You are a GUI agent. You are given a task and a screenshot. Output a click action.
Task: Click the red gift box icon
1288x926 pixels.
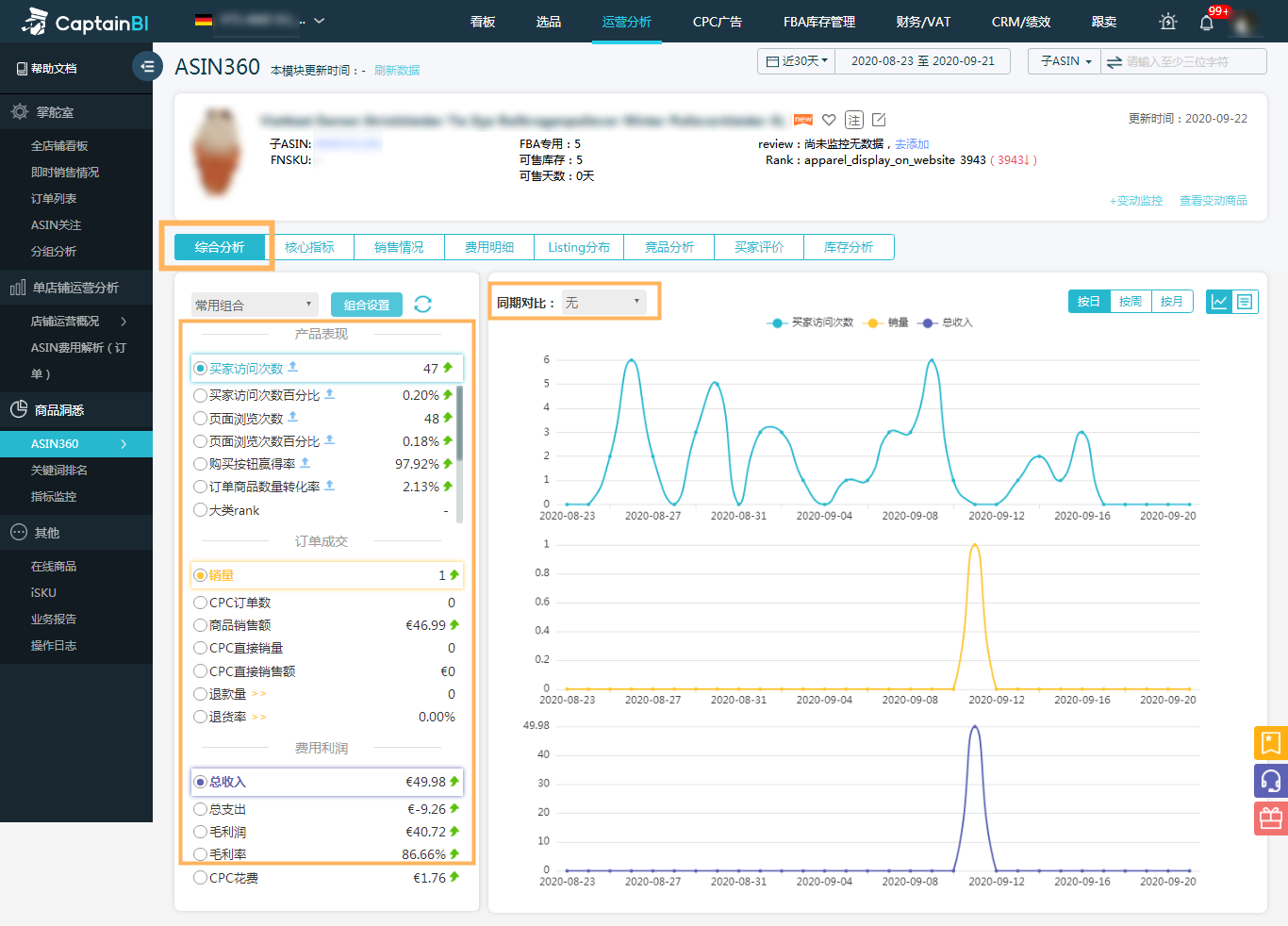tap(1271, 819)
